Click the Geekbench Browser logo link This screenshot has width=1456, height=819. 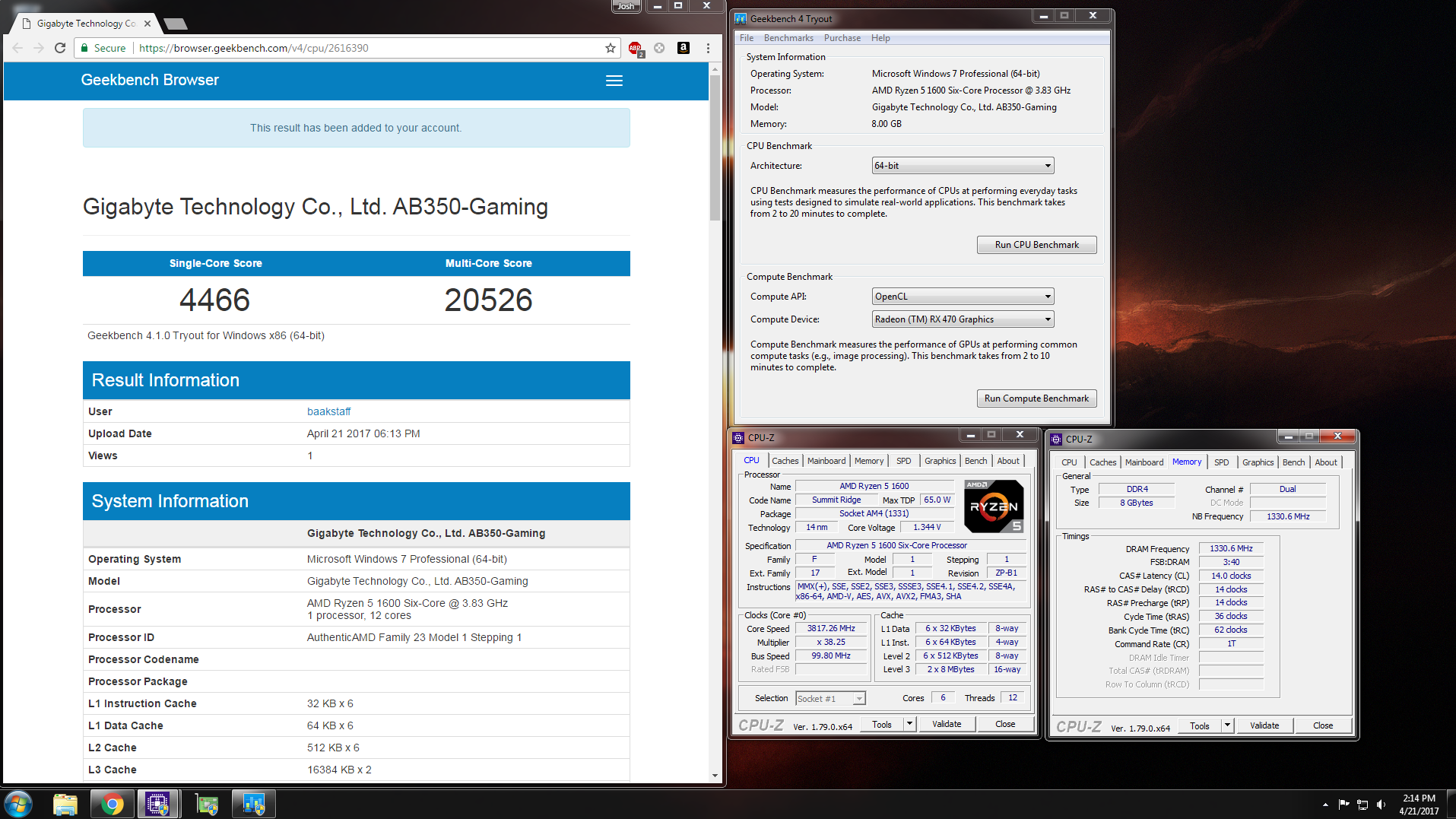(x=150, y=80)
